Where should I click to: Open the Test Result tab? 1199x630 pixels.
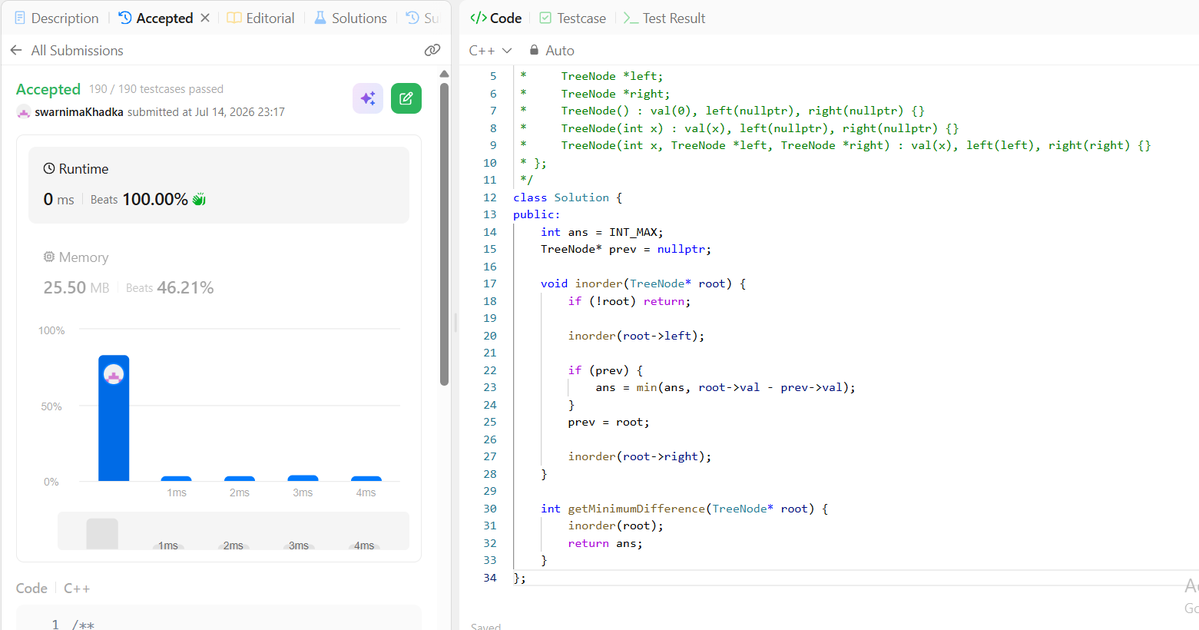pos(664,18)
